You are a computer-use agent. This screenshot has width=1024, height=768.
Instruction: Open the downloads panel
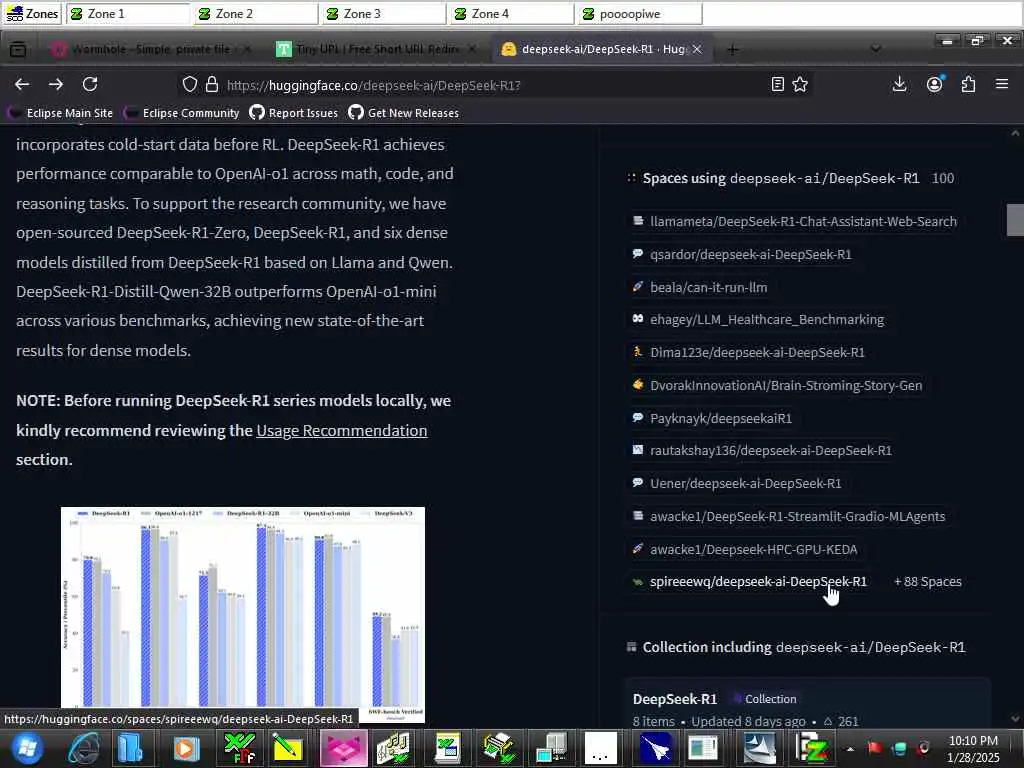click(899, 84)
